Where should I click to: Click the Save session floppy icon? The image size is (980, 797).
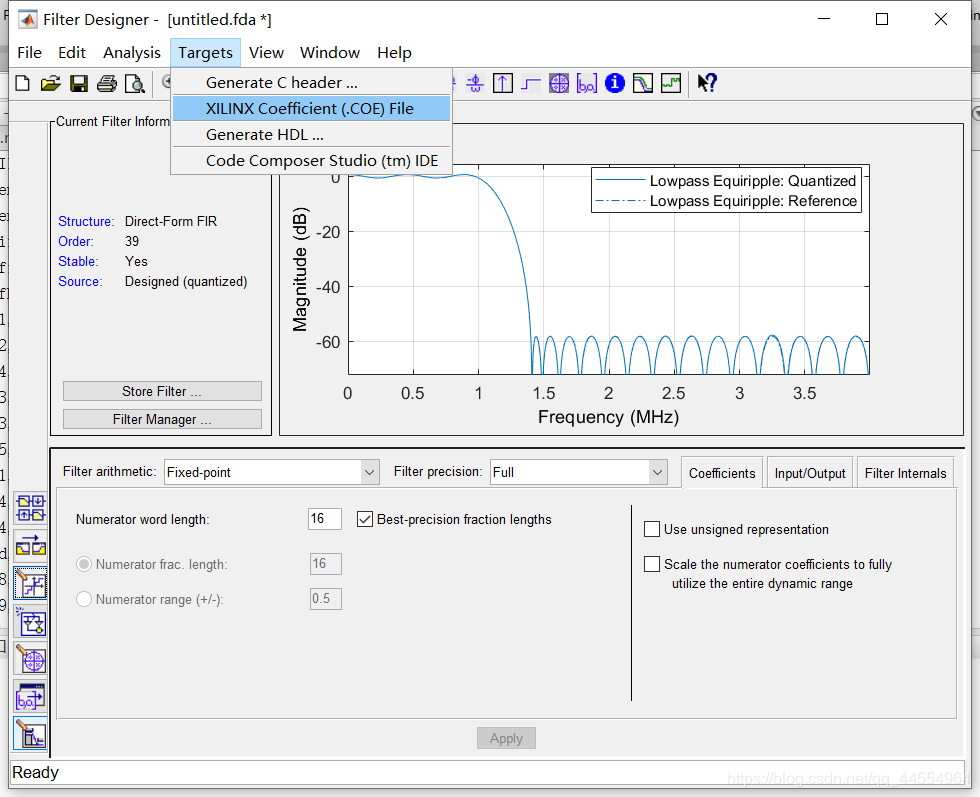pos(79,83)
